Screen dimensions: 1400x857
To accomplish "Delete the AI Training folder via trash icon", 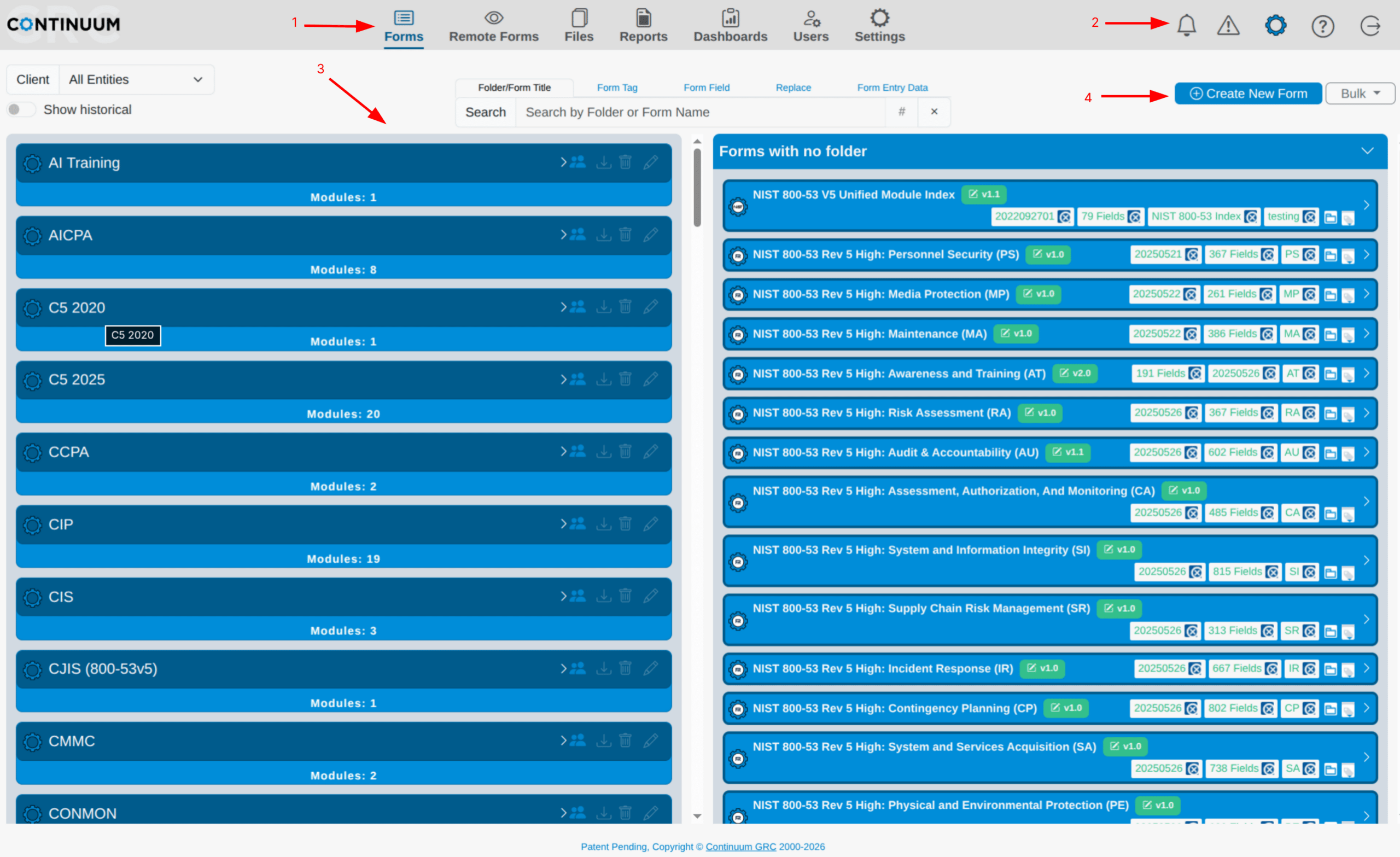I will [625, 162].
